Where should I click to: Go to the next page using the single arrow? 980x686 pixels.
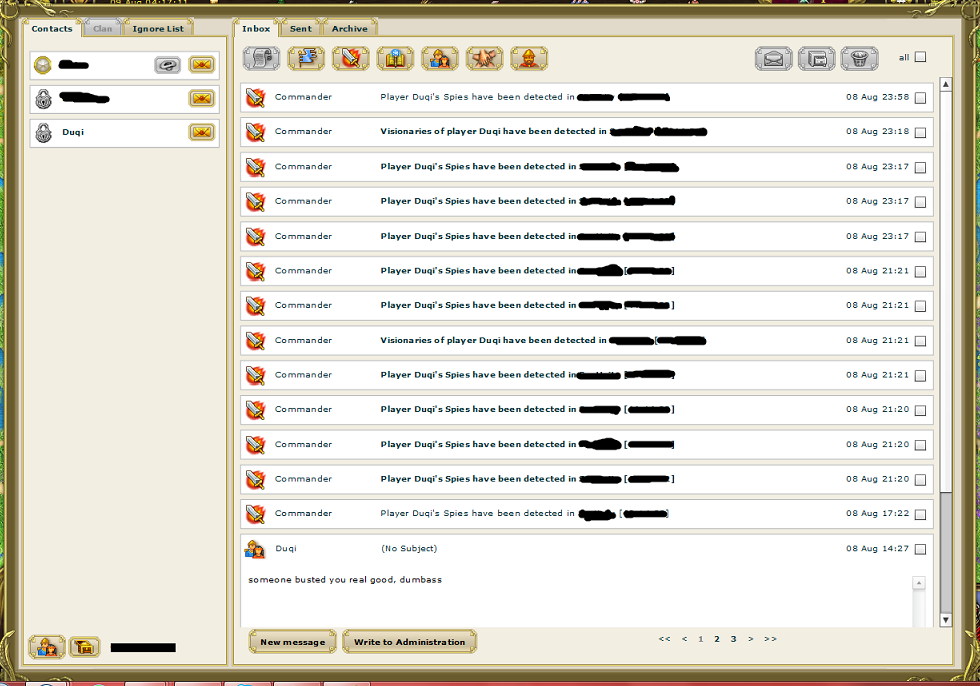[x=751, y=639]
